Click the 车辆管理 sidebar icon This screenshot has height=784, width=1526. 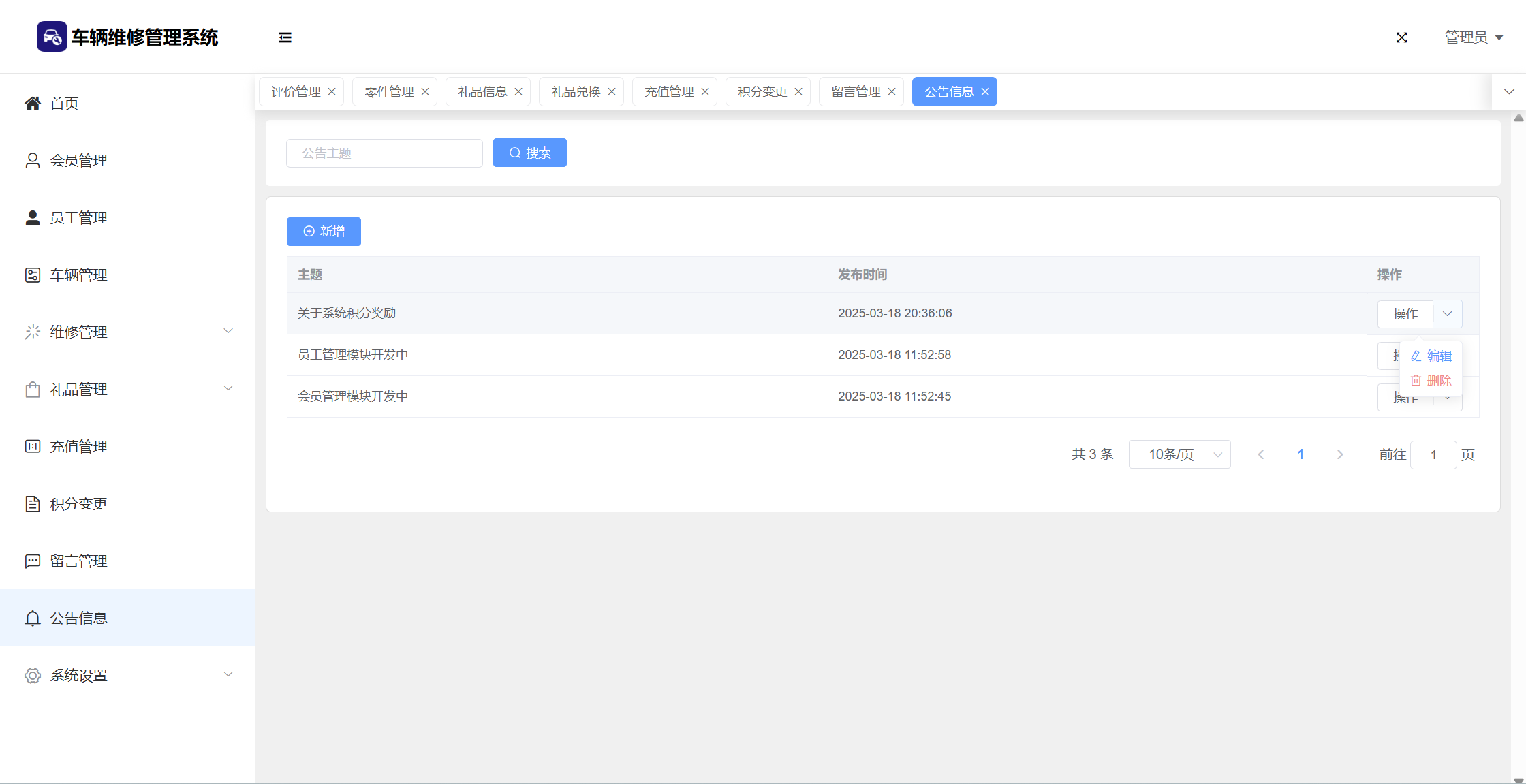(32, 275)
